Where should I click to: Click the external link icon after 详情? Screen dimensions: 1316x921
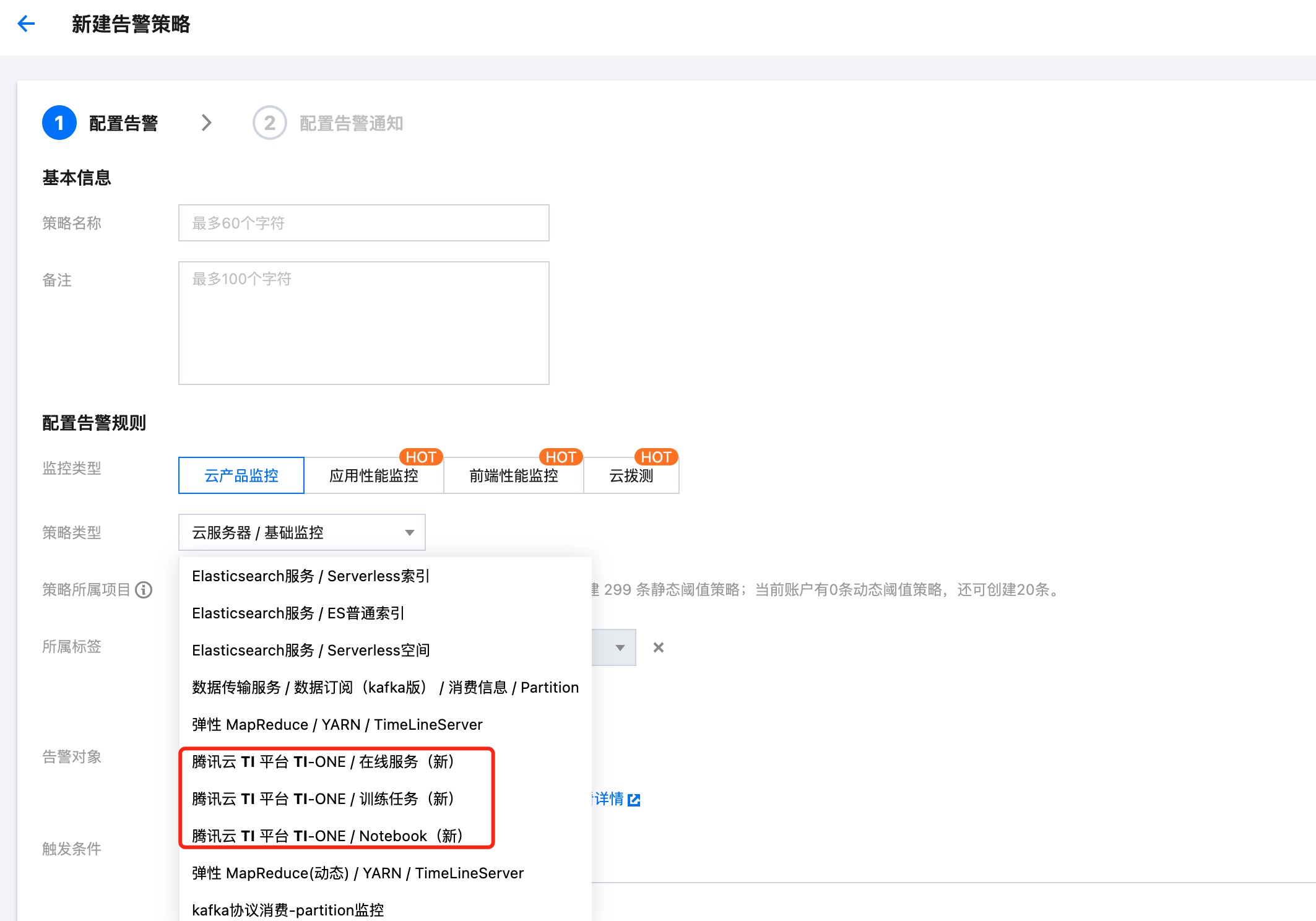pyautogui.click(x=634, y=800)
